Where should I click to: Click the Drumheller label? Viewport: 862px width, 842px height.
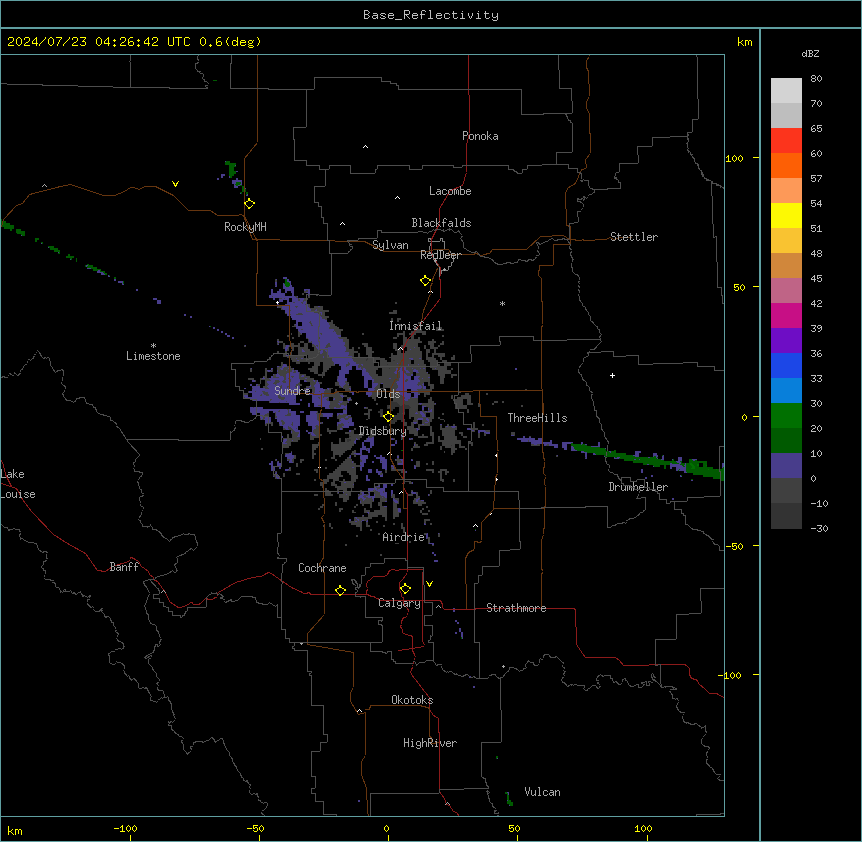638,487
